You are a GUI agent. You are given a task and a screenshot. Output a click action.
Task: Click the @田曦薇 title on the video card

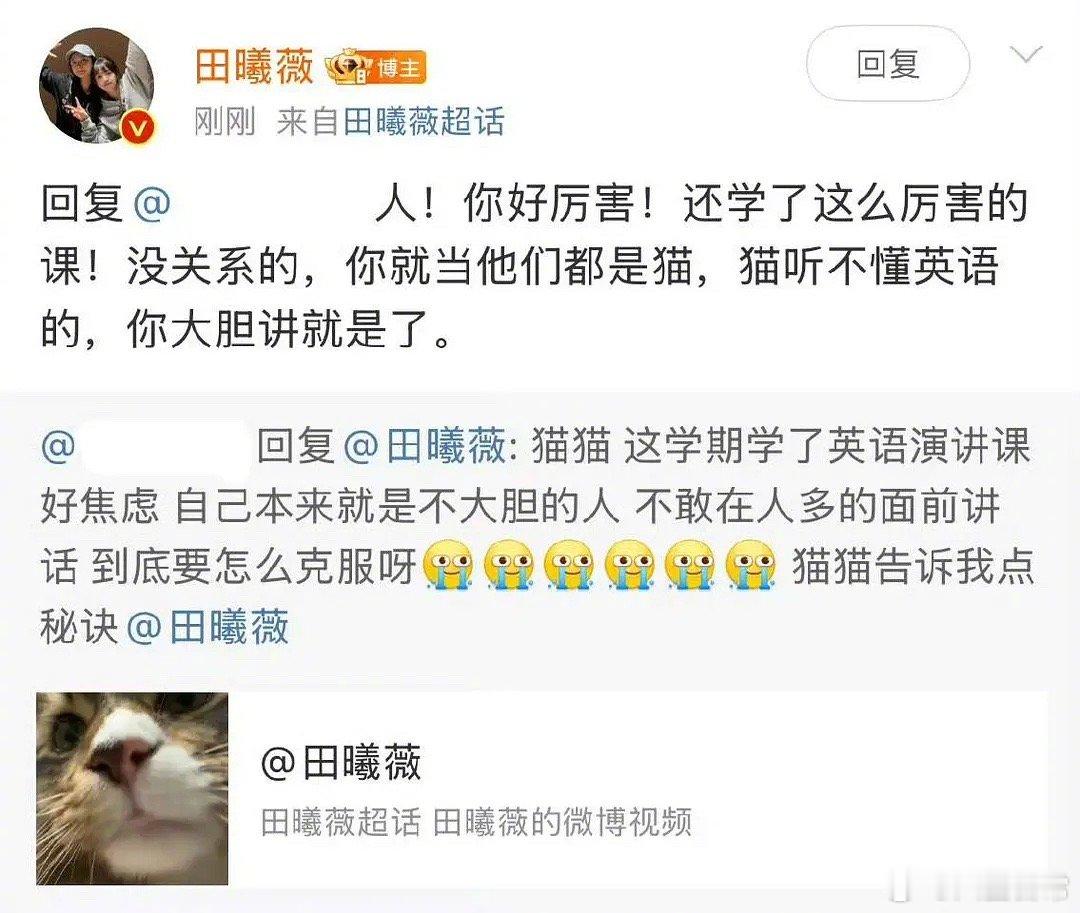(x=341, y=762)
